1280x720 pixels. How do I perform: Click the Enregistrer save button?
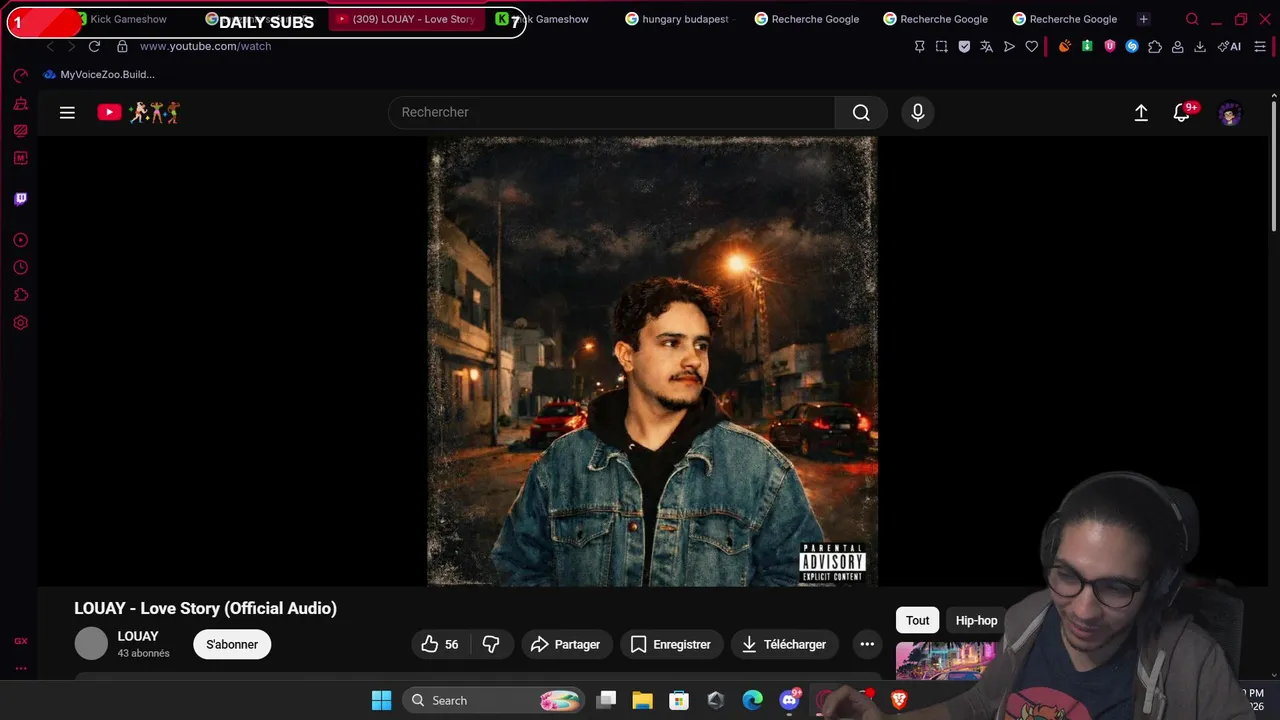click(x=671, y=644)
